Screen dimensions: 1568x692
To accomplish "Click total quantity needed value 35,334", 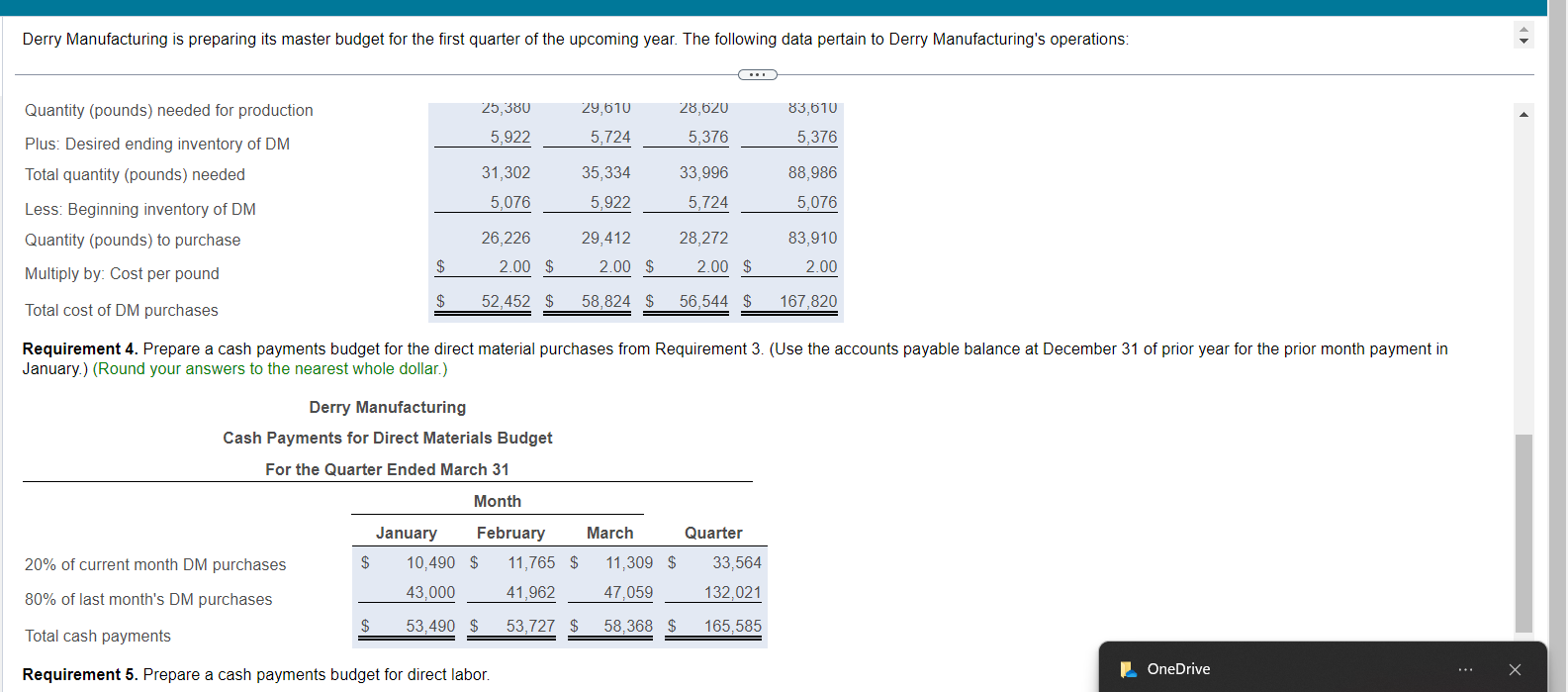I will point(606,172).
